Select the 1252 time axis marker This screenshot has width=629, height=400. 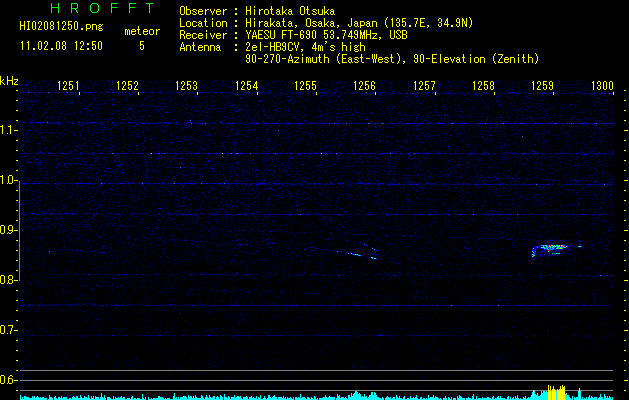pyautogui.click(x=127, y=86)
